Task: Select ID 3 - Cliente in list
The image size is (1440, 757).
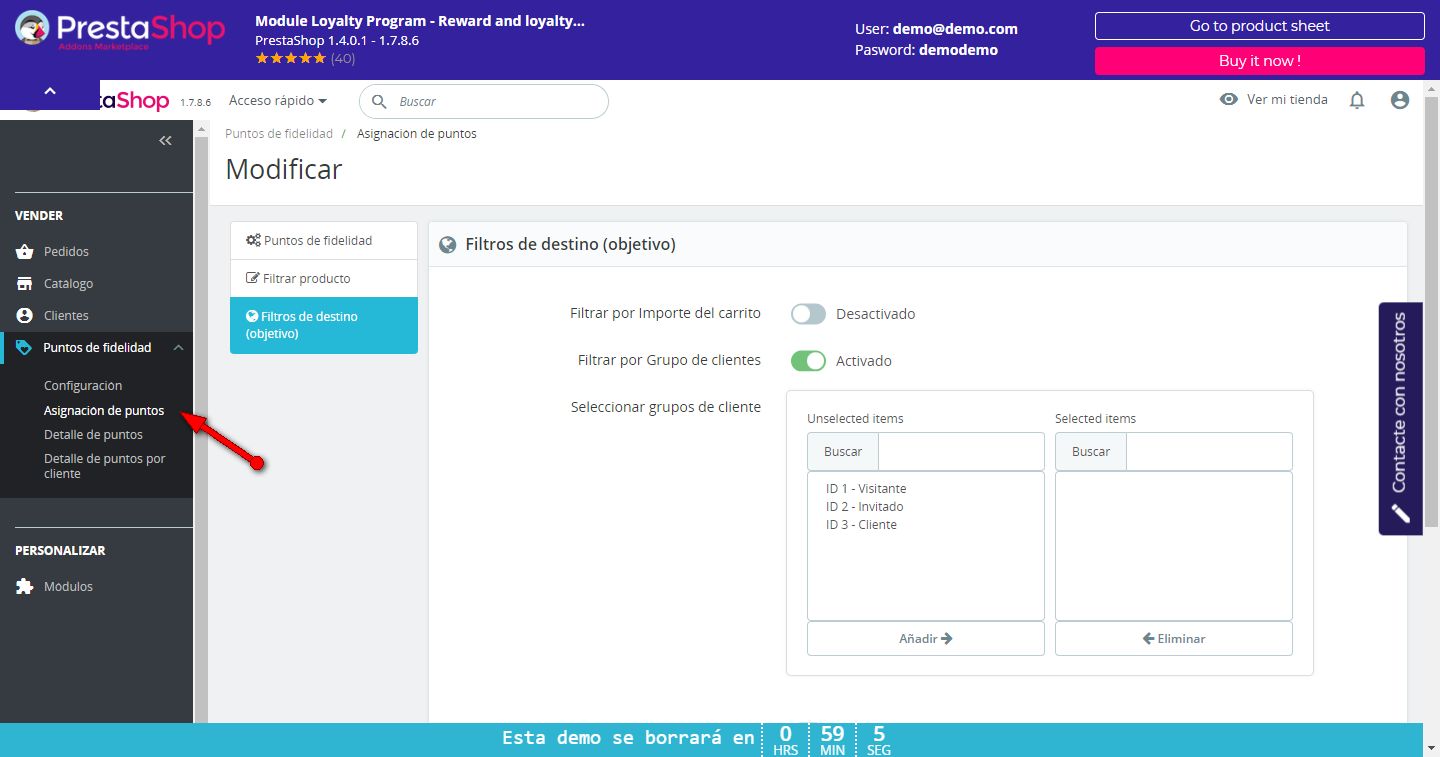Action: 861,525
